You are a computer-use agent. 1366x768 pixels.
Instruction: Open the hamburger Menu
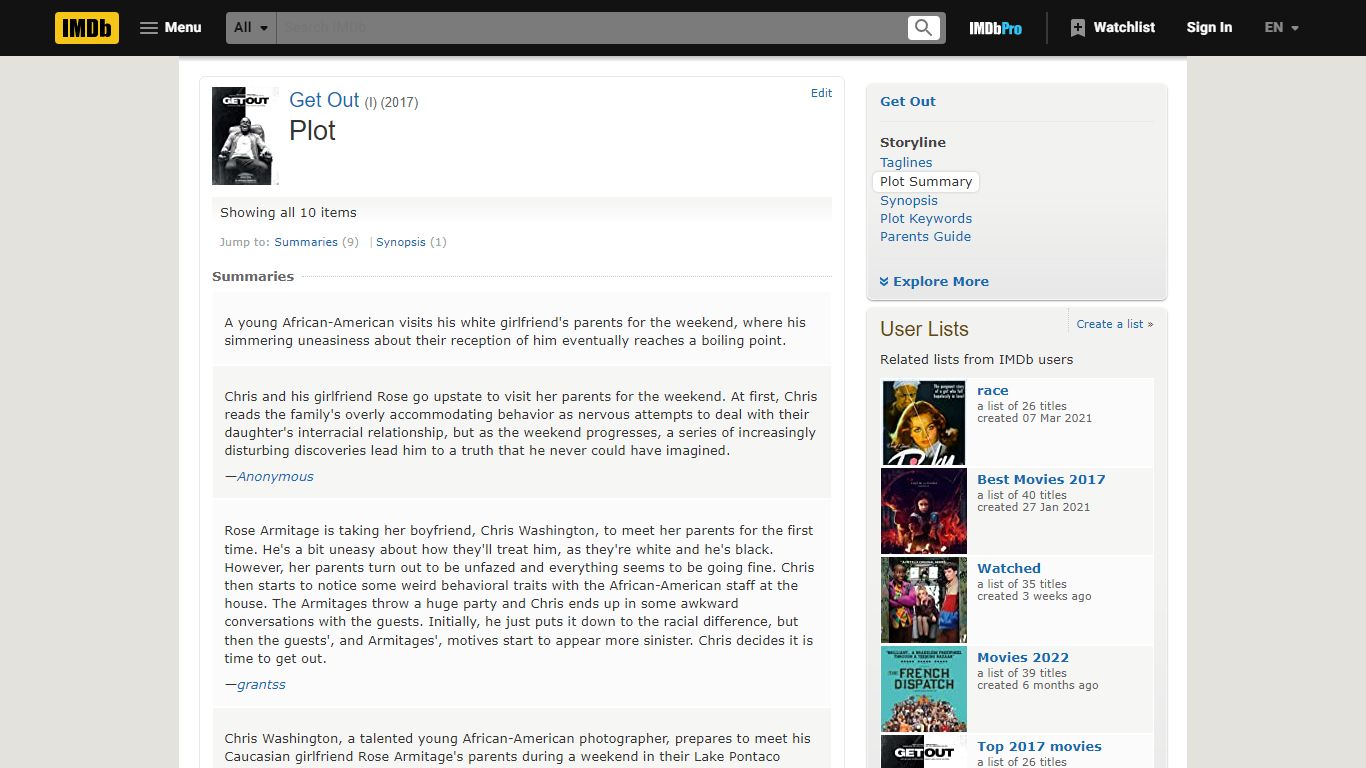170,28
